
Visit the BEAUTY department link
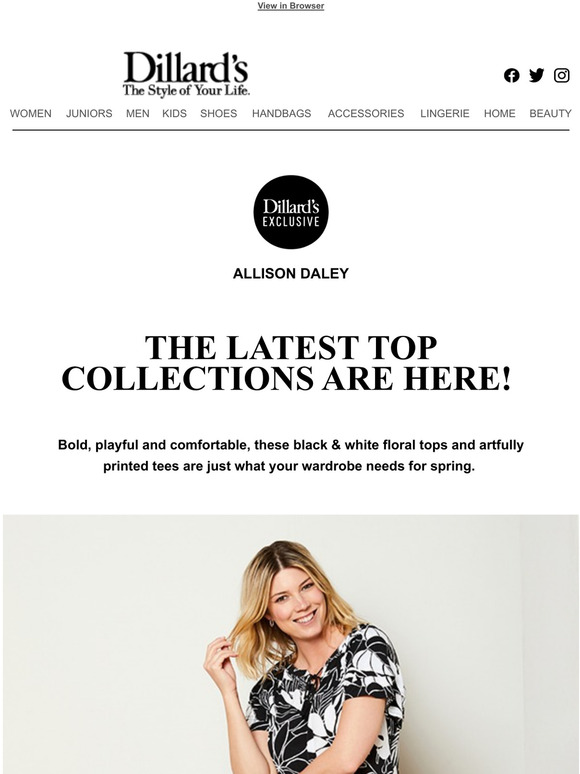click(x=550, y=114)
